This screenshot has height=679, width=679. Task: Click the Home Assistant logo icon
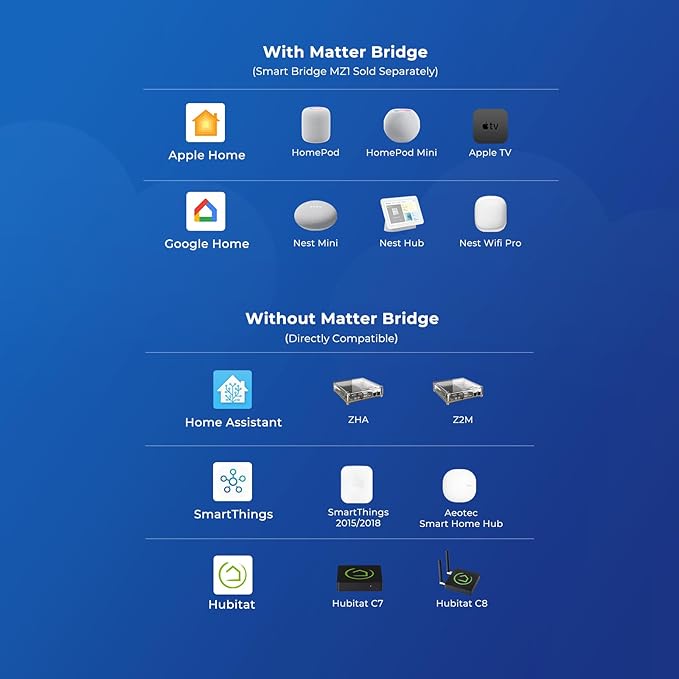tap(233, 390)
